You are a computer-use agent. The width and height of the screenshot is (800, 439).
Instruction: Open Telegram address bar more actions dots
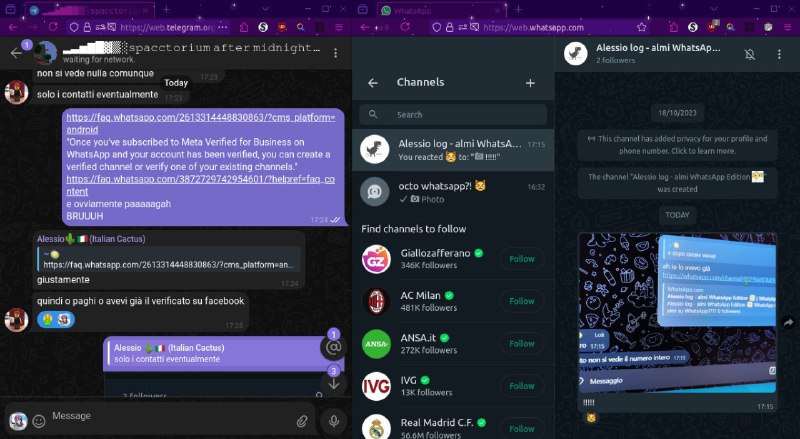222,27
